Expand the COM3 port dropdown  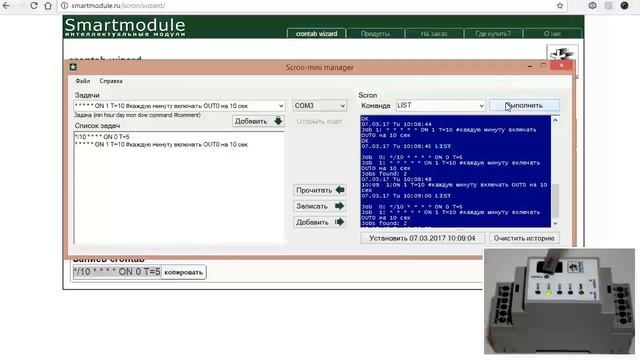pos(342,106)
